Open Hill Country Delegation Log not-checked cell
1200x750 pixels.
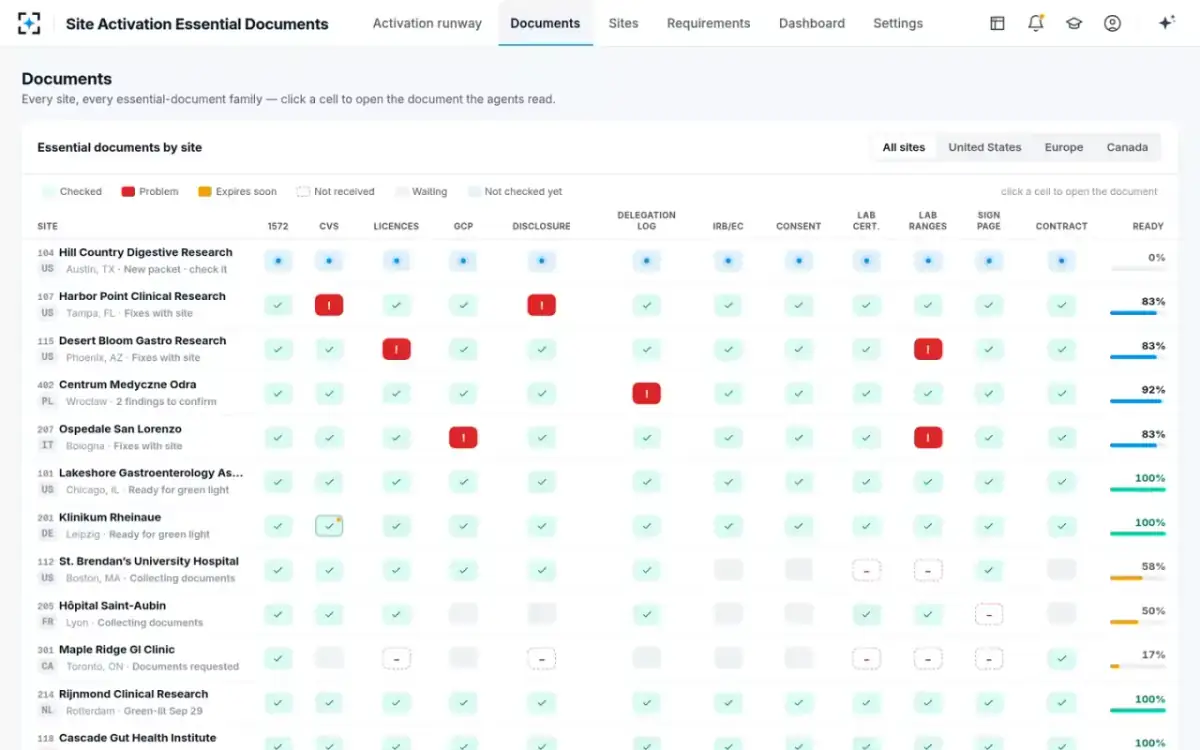coord(646,261)
